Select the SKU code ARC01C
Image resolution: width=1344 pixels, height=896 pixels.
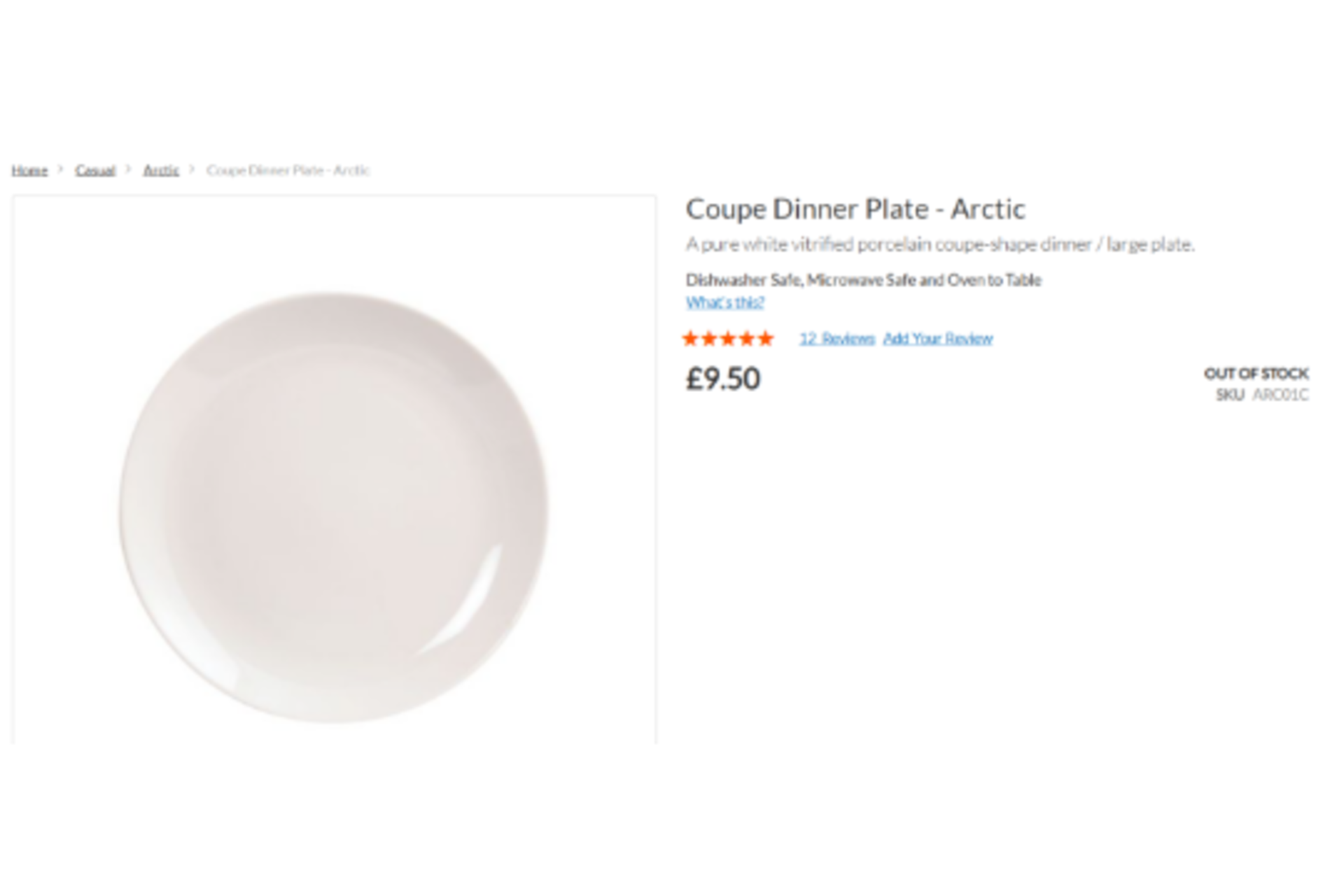(1280, 395)
